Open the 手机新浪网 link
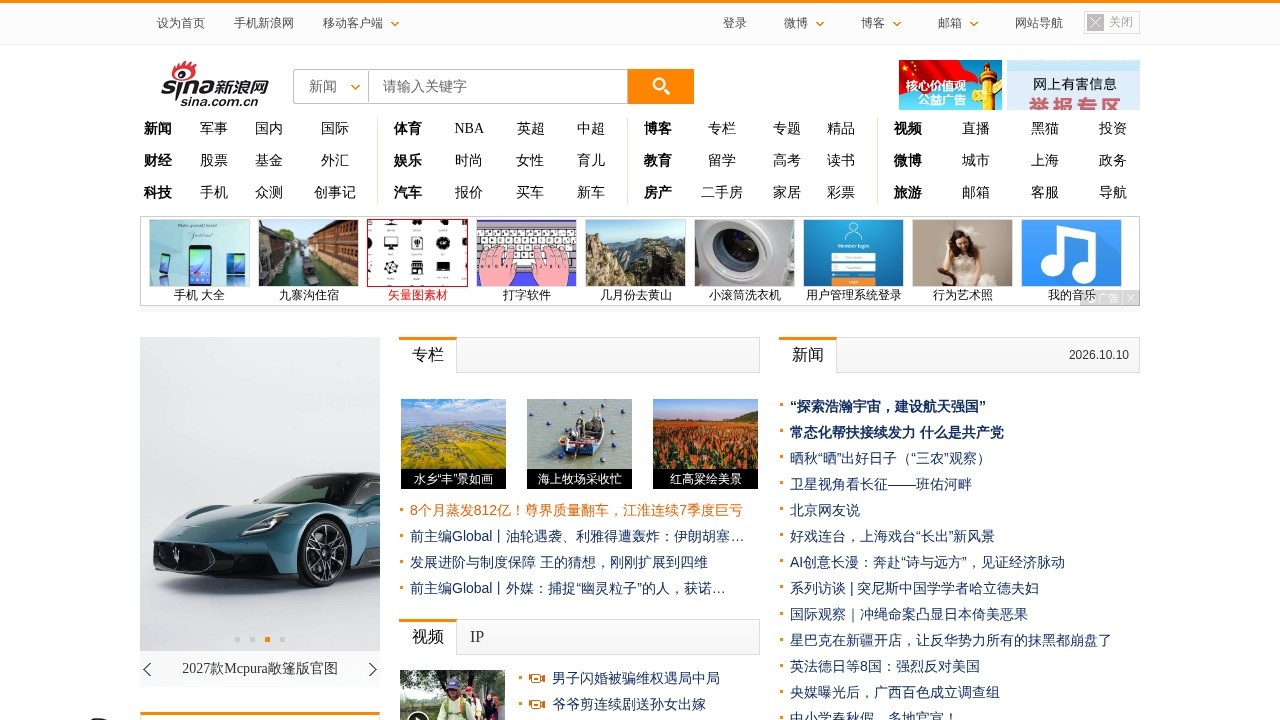 264,23
